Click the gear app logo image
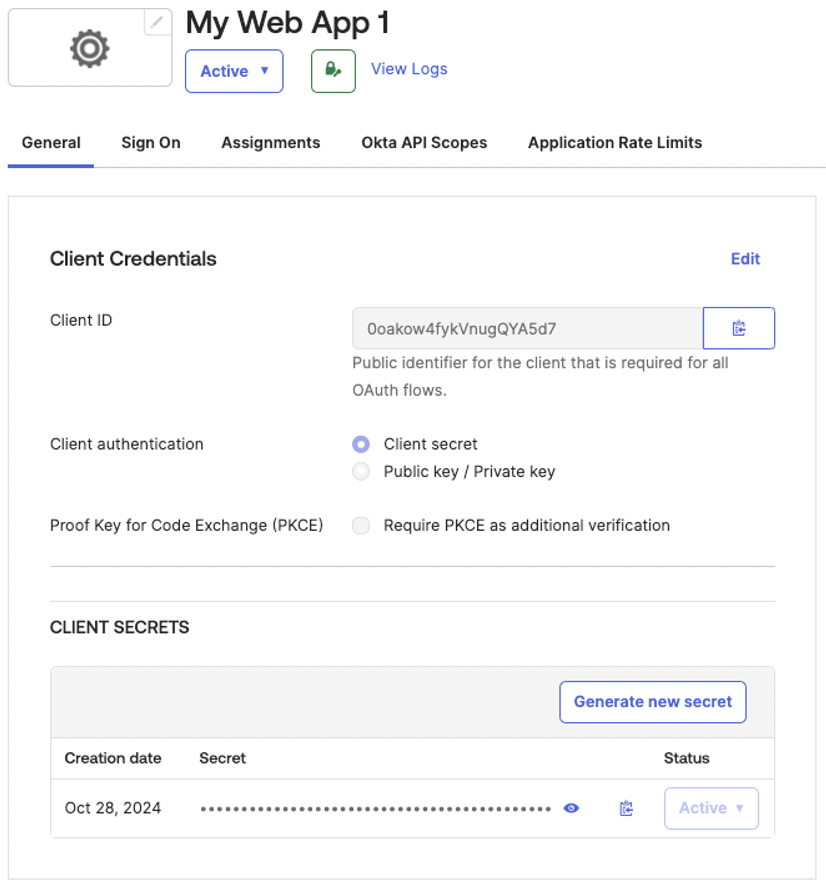The height and width of the screenshot is (882, 826). tap(89, 48)
